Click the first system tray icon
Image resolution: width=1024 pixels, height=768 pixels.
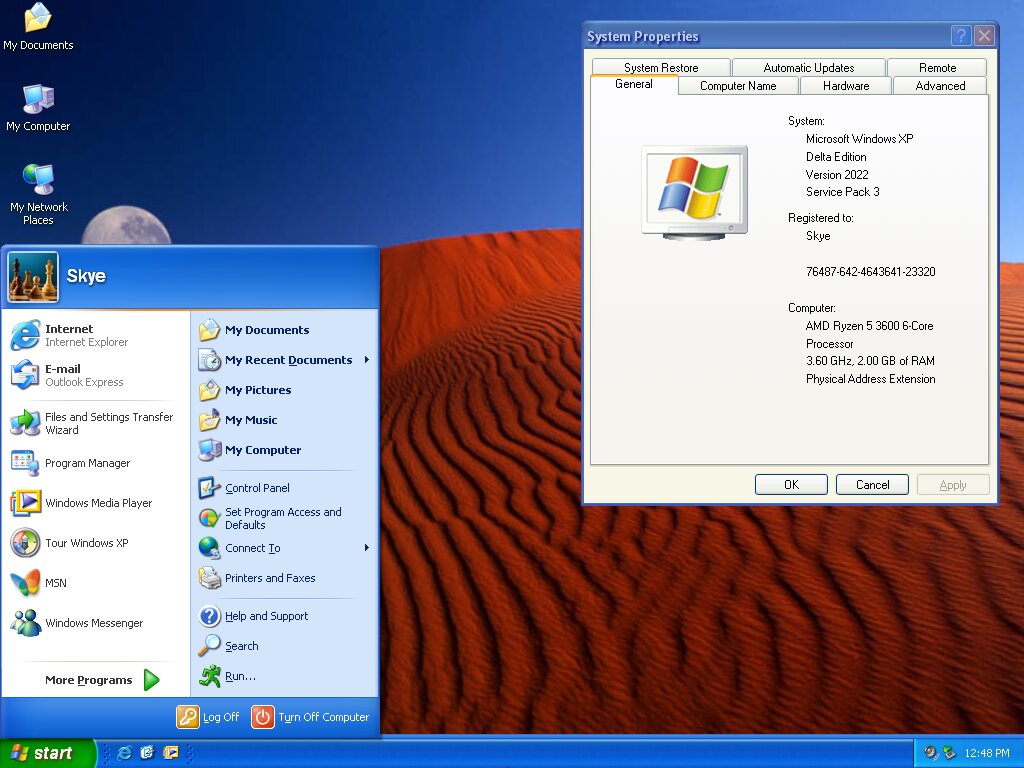930,753
